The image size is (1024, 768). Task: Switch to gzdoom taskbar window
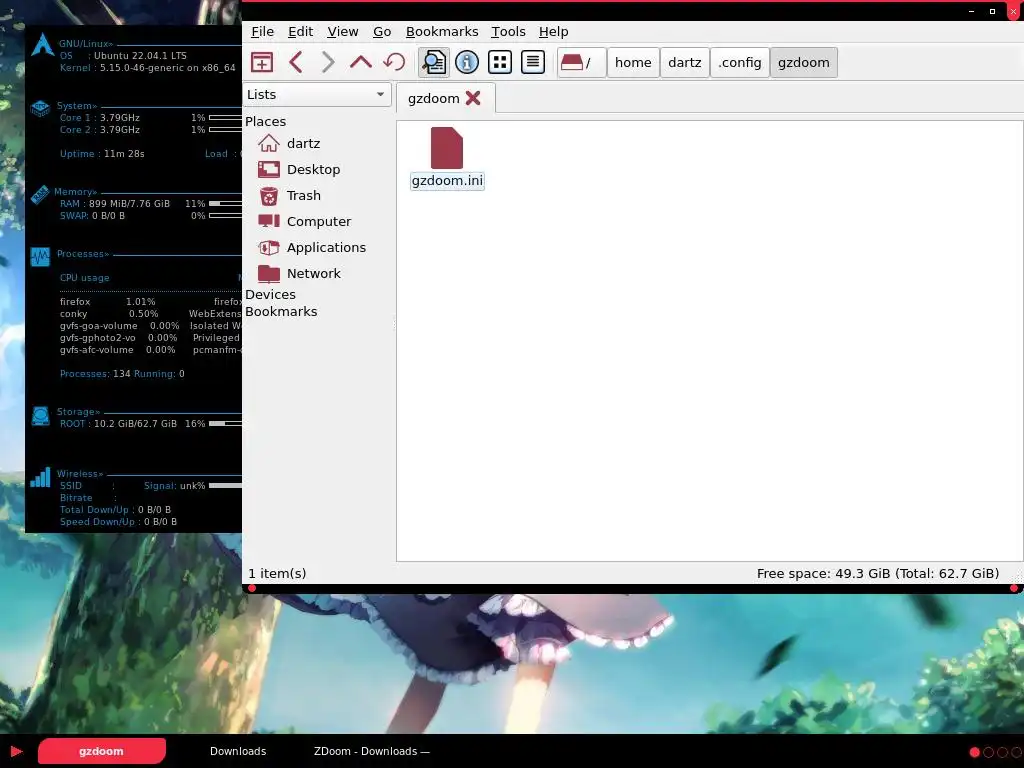click(101, 751)
